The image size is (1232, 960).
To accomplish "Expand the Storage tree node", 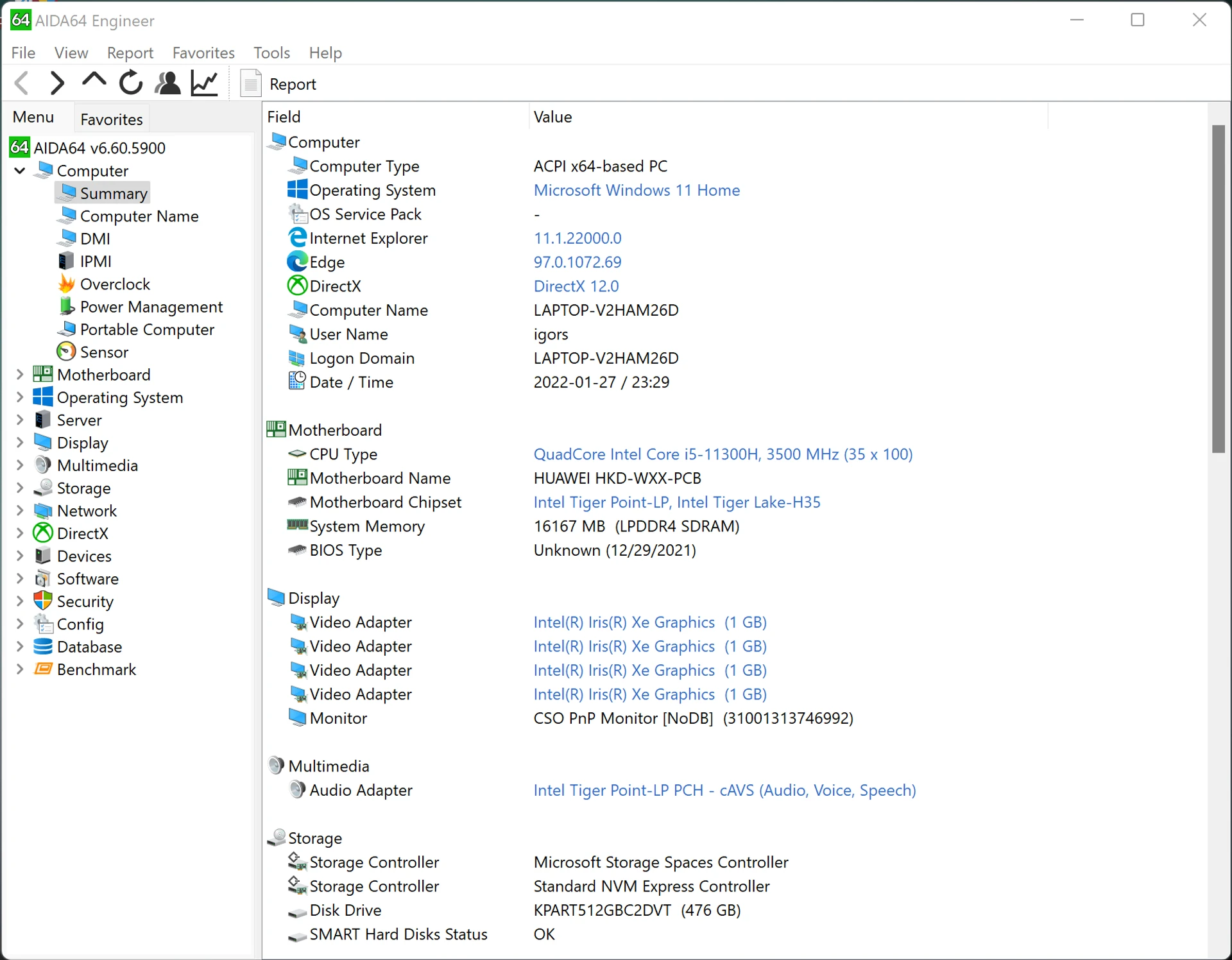I will point(20,488).
